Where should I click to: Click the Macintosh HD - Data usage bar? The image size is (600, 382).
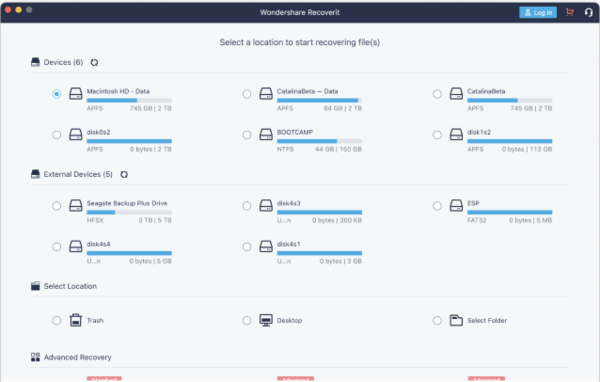[129, 100]
